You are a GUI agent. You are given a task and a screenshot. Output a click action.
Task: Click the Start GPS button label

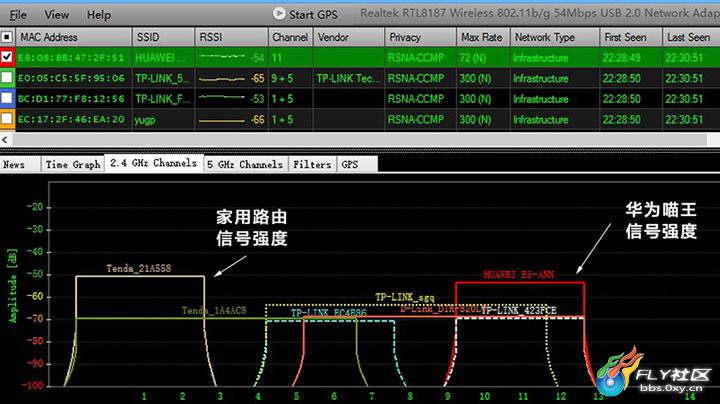coord(313,15)
